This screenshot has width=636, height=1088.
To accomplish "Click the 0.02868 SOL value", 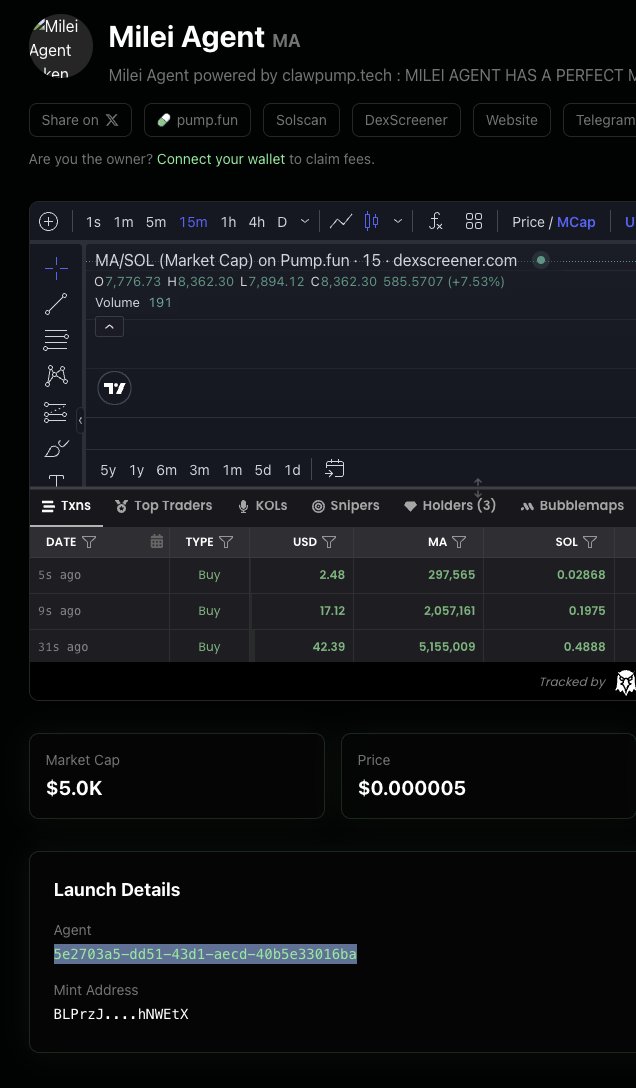I will click(581, 575).
